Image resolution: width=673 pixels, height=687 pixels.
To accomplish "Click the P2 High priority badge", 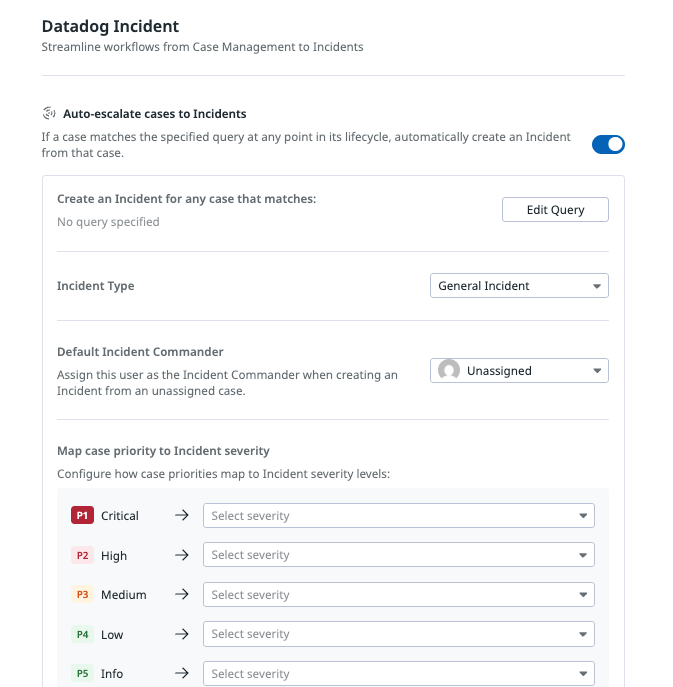I will tap(82, 556).
